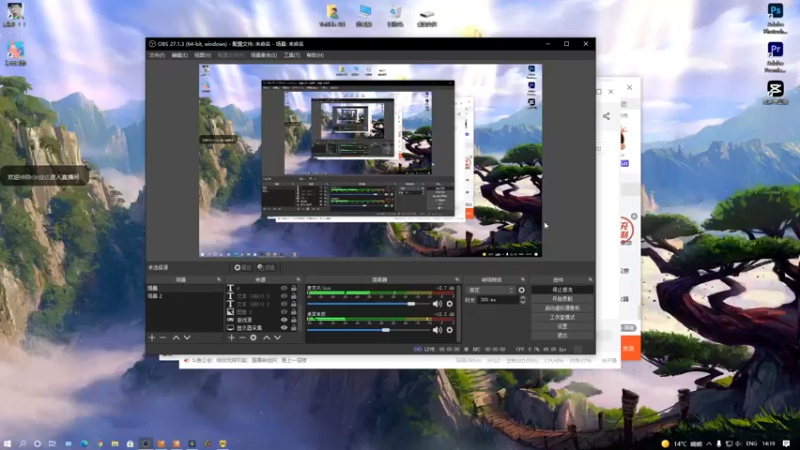
Task: Move the source down in Sources panel
Action: (x=278, y=338)
